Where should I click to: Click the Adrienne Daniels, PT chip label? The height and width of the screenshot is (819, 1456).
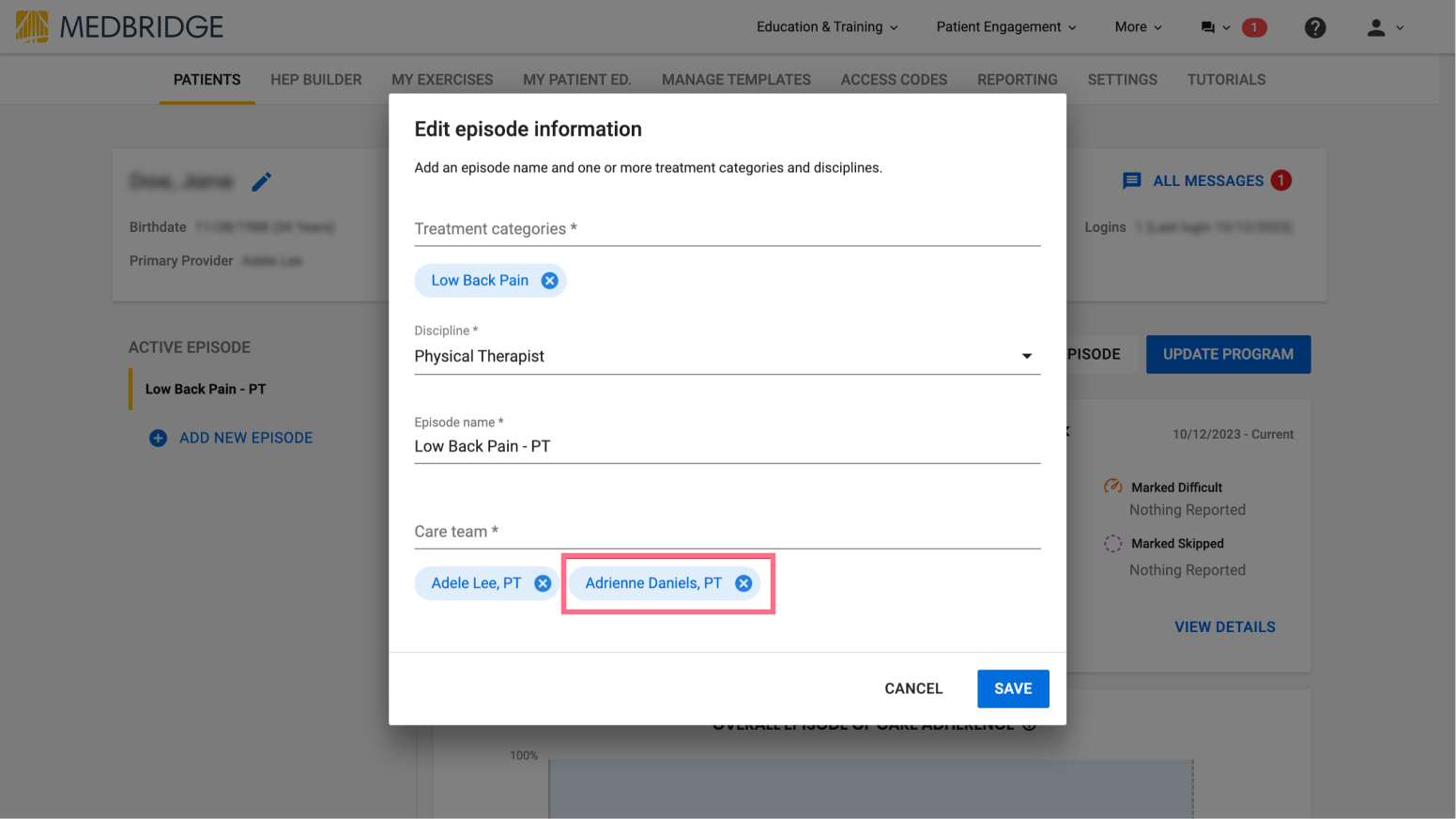coord(653,583)
